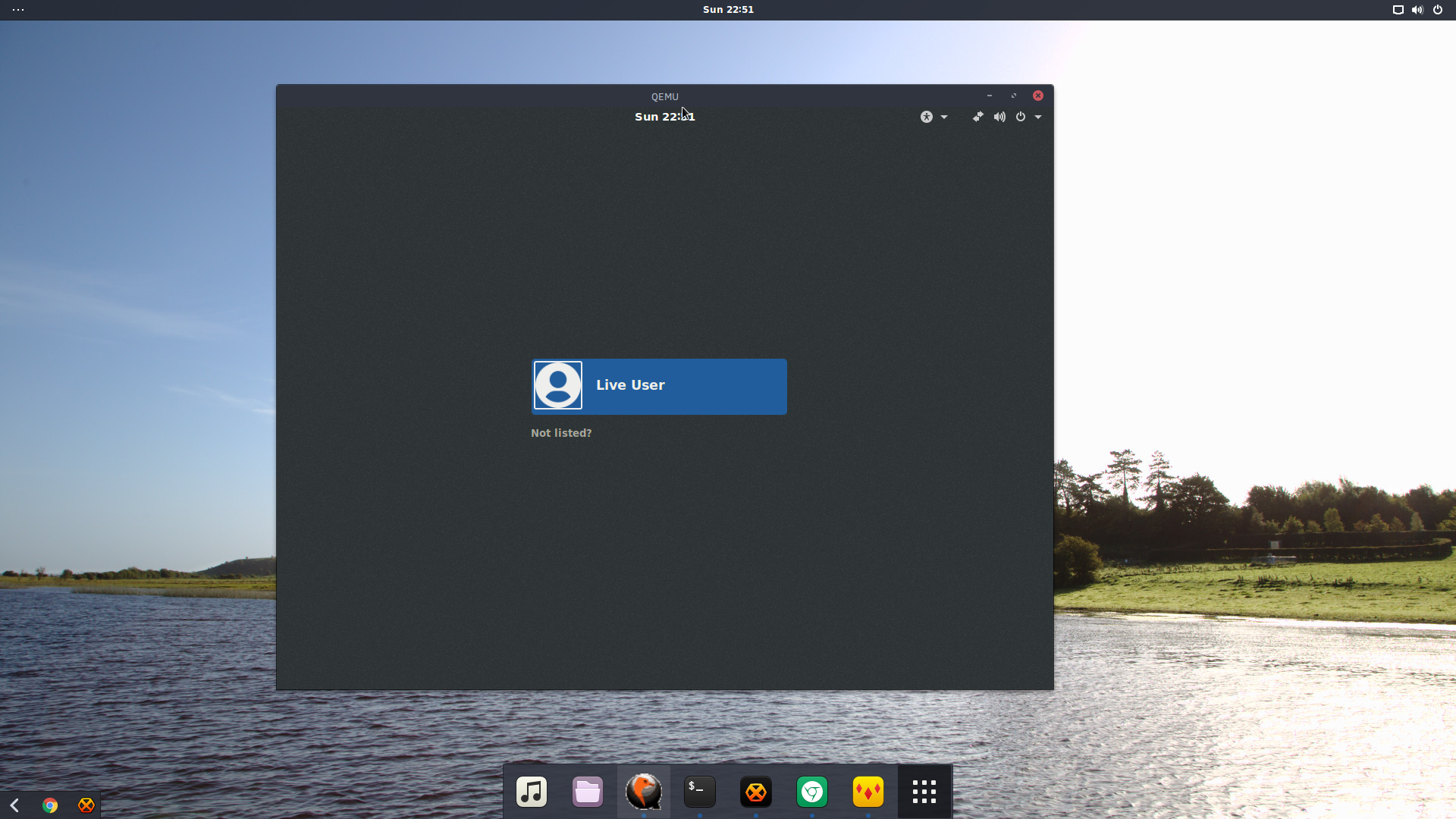Click the host volume tray icon

tap(1417, 10)
